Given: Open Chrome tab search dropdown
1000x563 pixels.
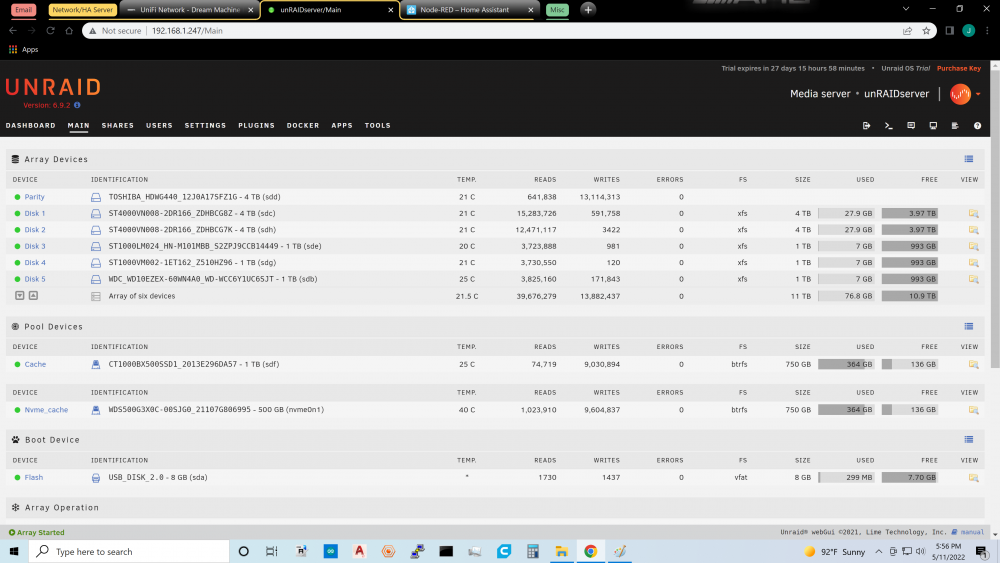Looking at the screenshot, I should pyautogui.click(x=906, y=9).
